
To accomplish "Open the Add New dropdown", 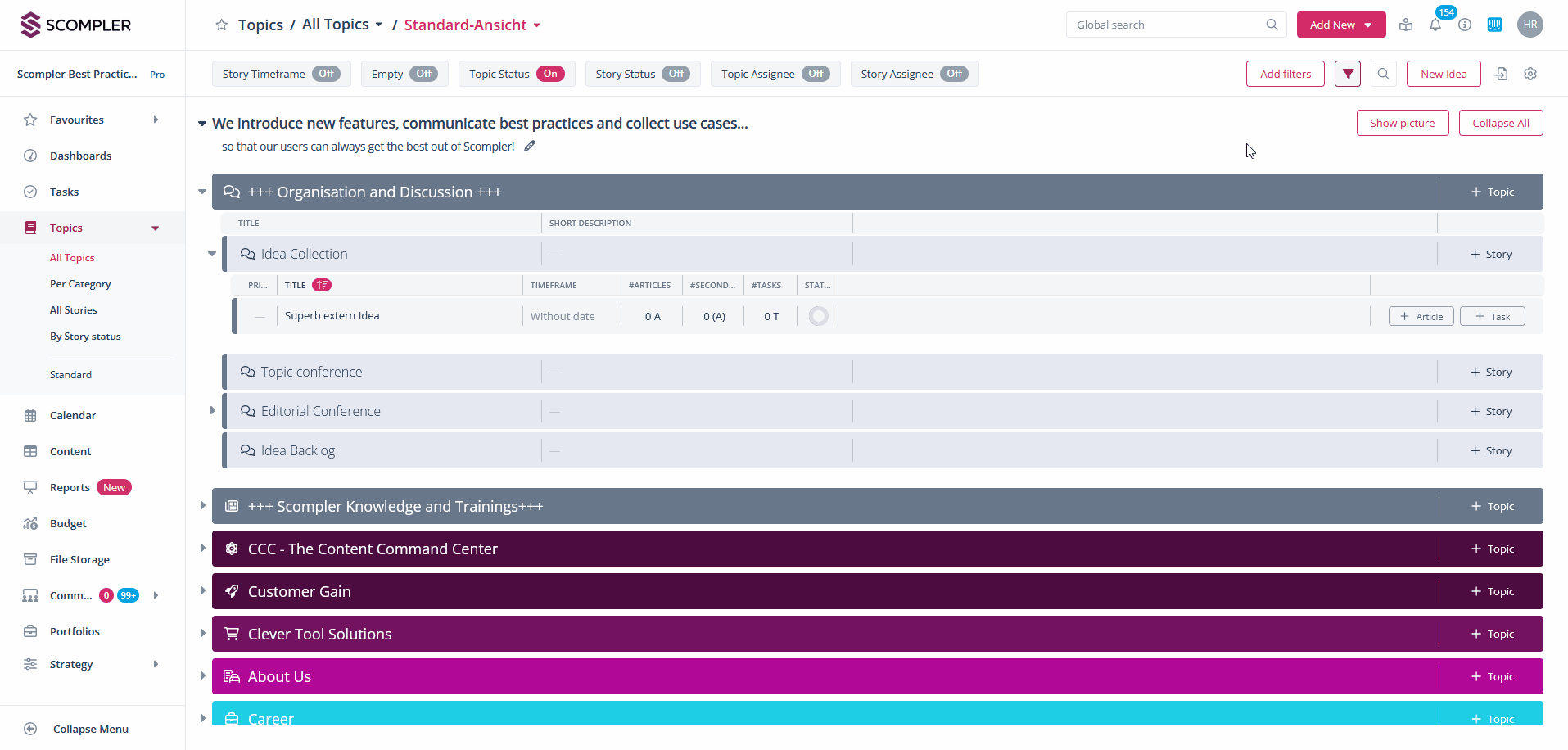I will click(1340, 25).
